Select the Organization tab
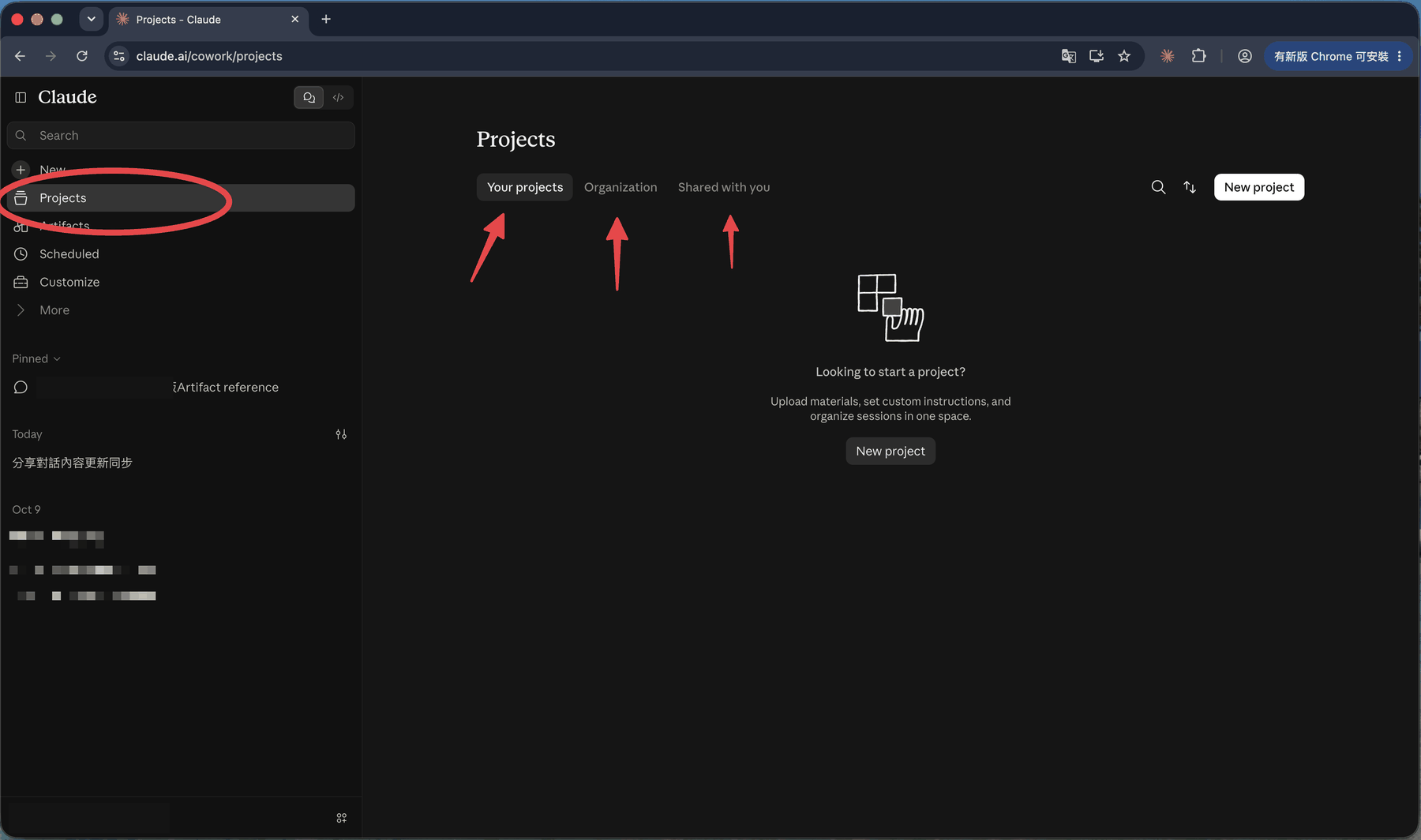Viewport: 1421px width, 840px height. point(621,187)
